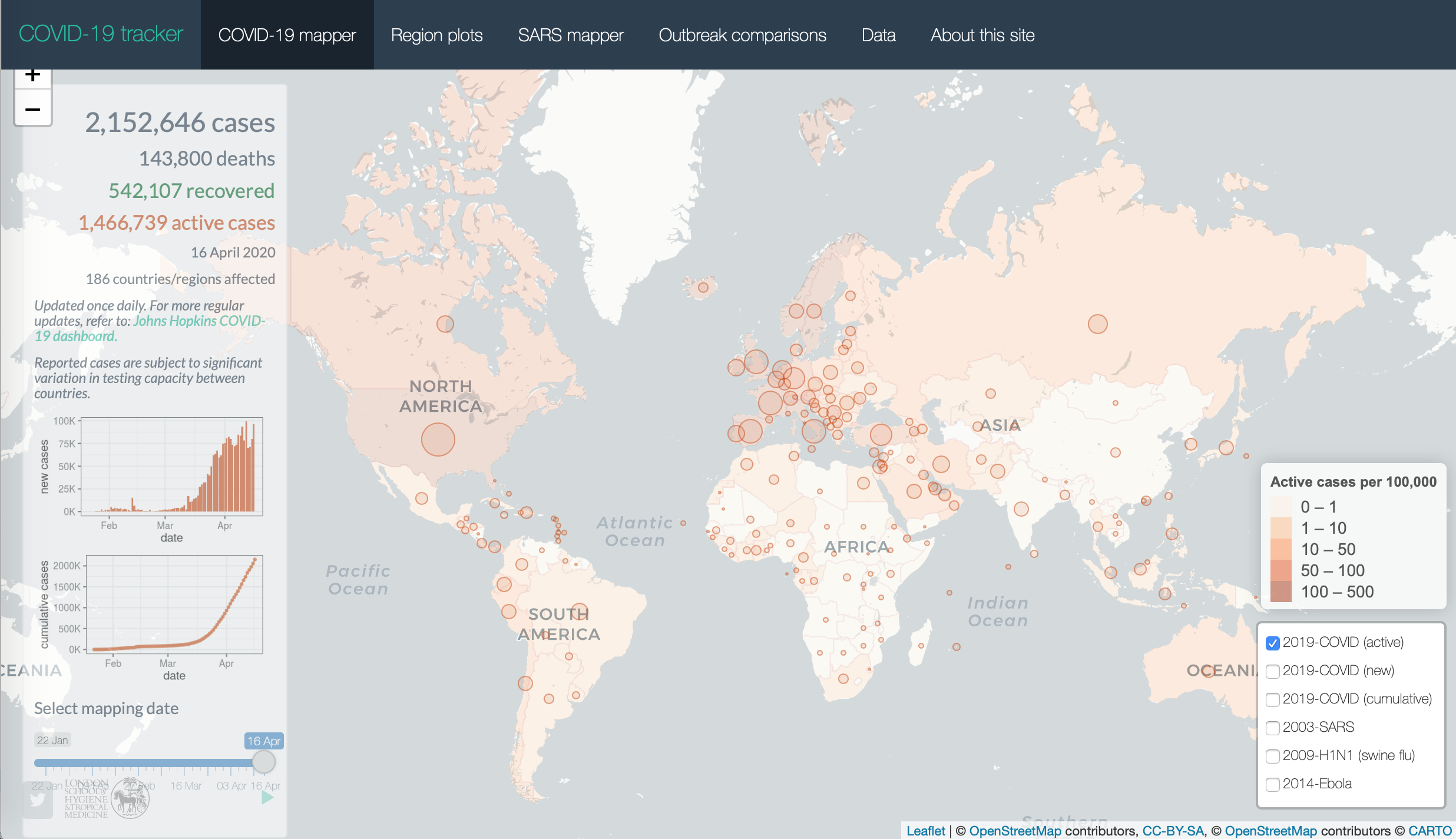
Task: Click the Region plots navigation icon
Action: click(437, 34)
